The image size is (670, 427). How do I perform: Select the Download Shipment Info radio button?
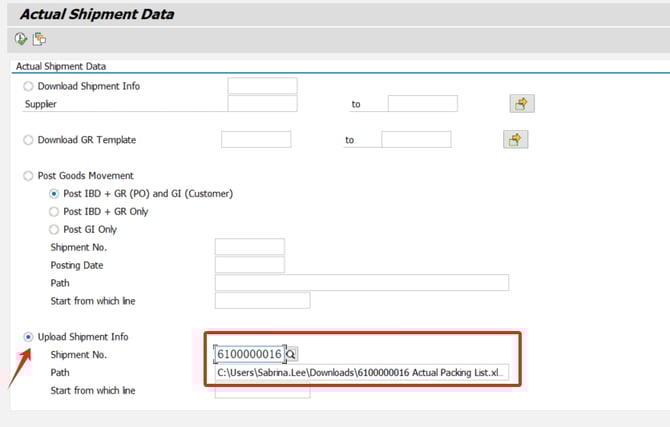pos(28,86)
